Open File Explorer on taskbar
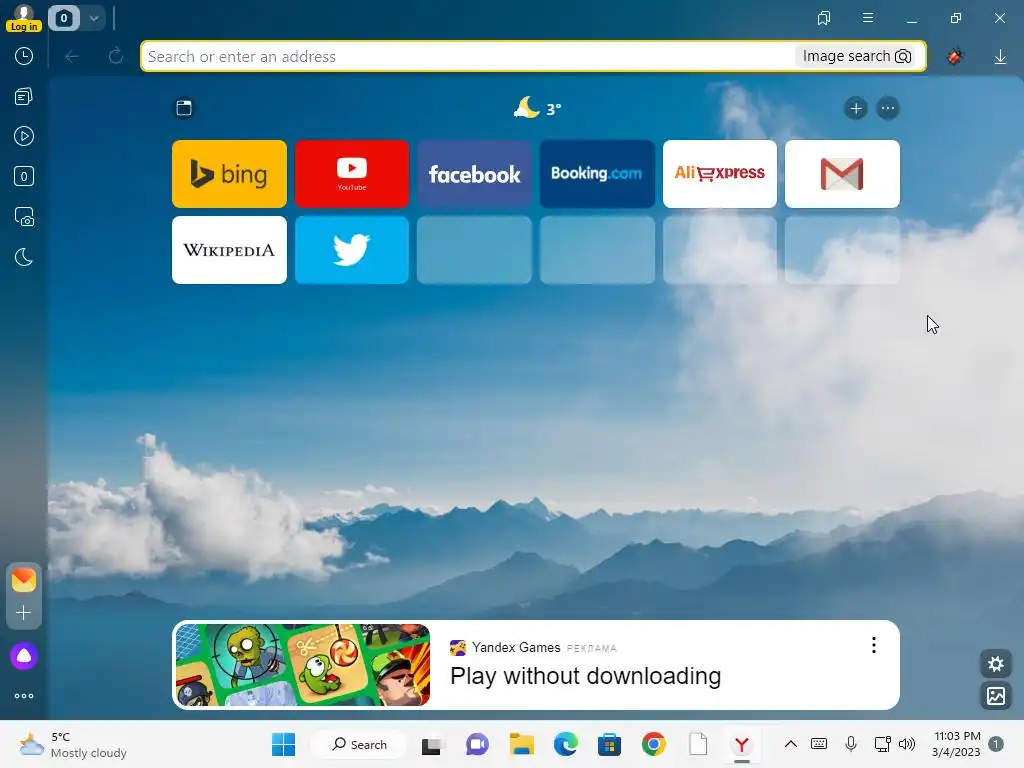This screenshot has width=1024, height=768. tap(521, 744)
